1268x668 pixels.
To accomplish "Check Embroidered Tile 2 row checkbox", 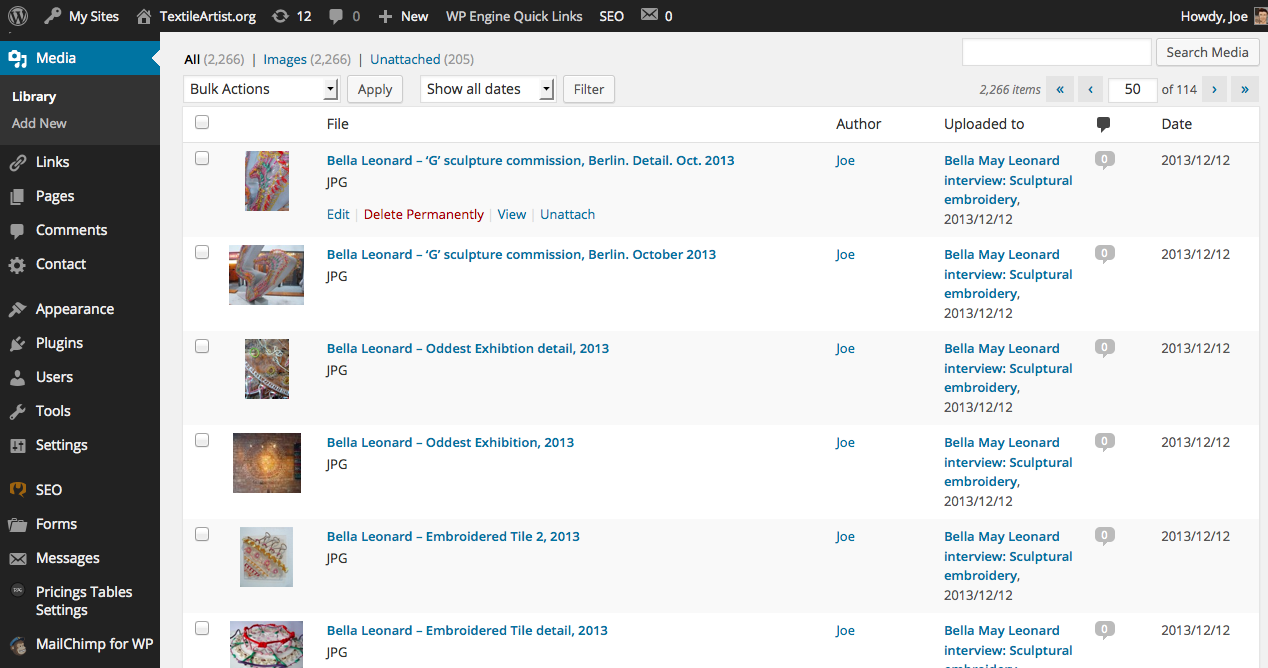I will click(202, 534).
